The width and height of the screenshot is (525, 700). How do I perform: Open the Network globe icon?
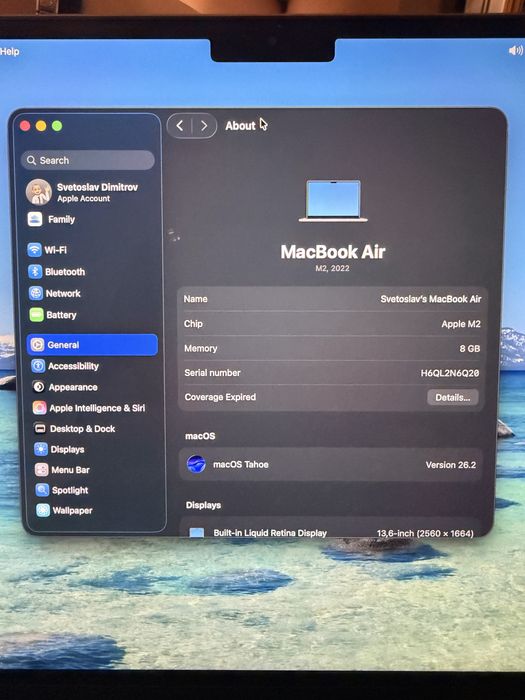pyautogui.click(x=36, y=293)
